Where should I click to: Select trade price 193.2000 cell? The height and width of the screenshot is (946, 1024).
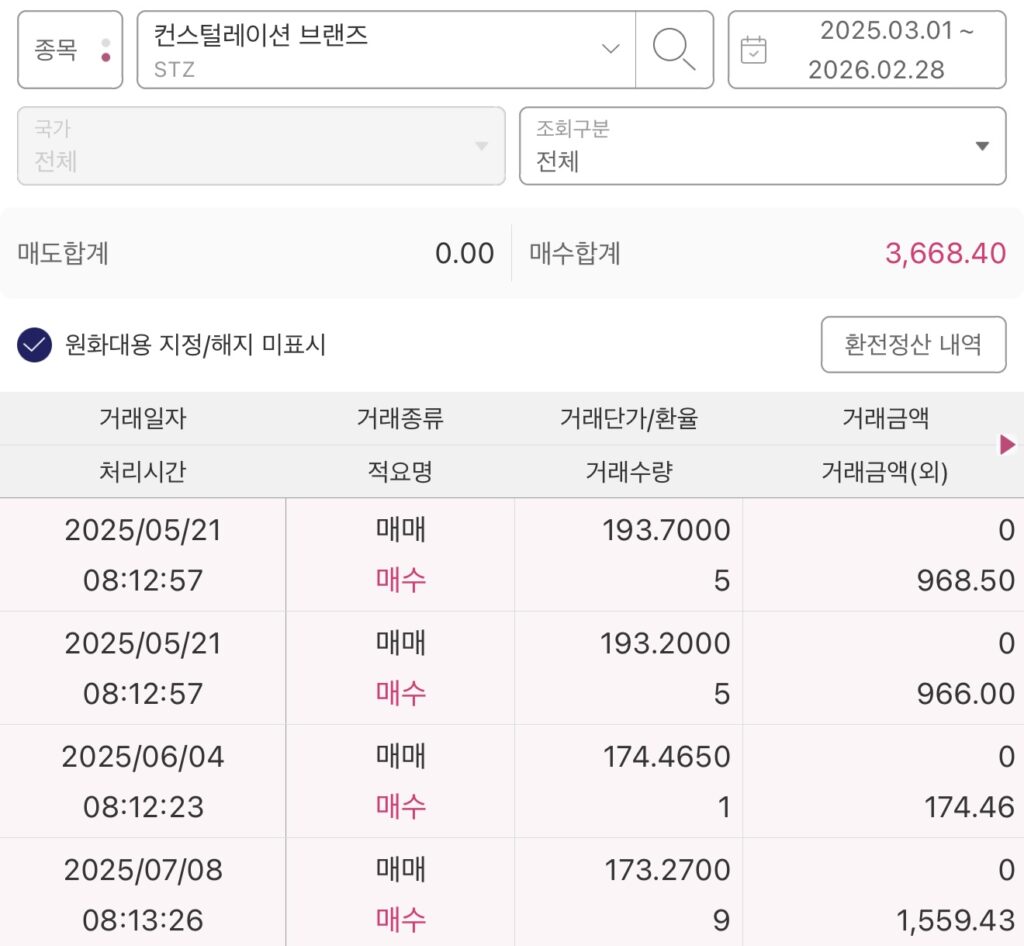(665, 643)
